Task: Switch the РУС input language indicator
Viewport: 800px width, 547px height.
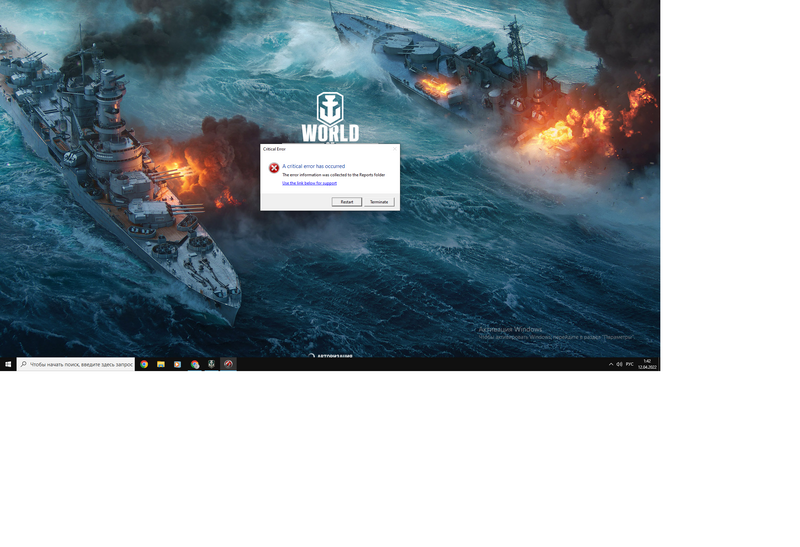Action: point(630,364)
